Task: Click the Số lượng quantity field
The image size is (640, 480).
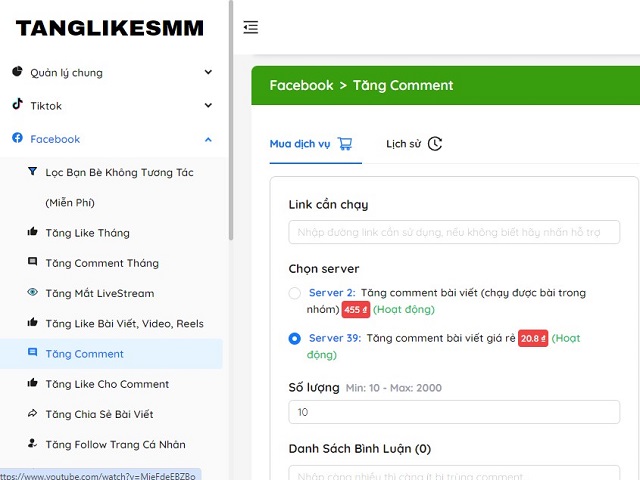Action: (x=454, y=412)
